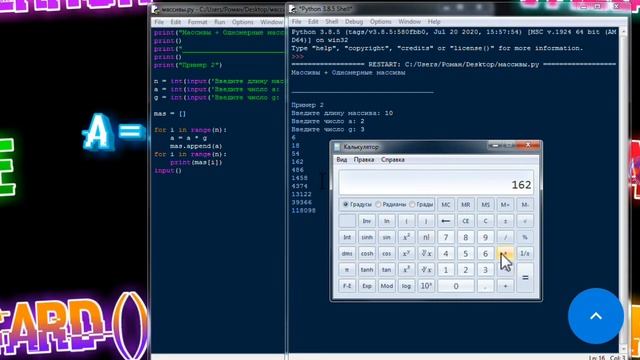Click the editor window title icon
This screenshot has width=640, height=360.
(156, 9)
